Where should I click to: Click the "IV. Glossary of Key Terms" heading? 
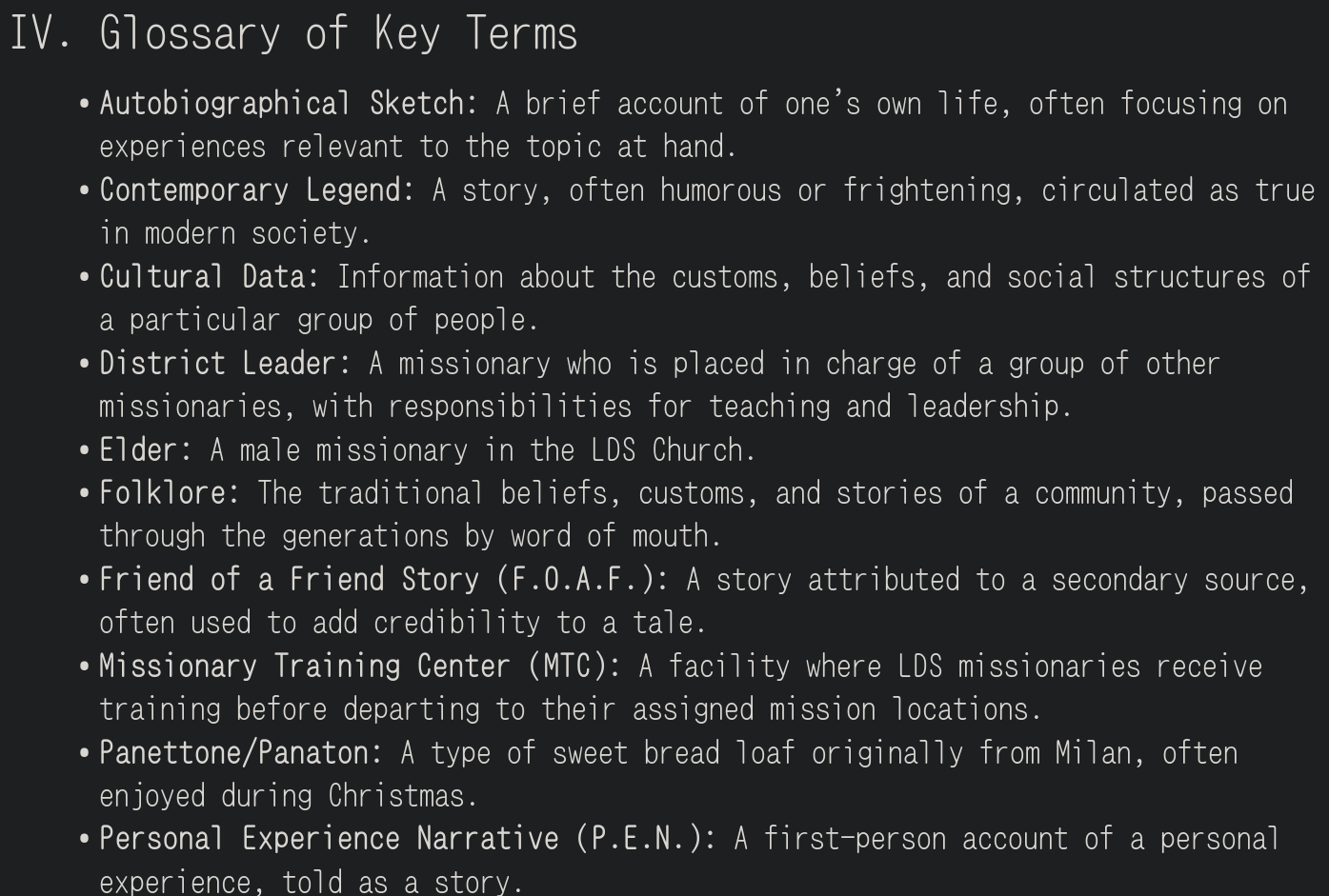point(293,33)
